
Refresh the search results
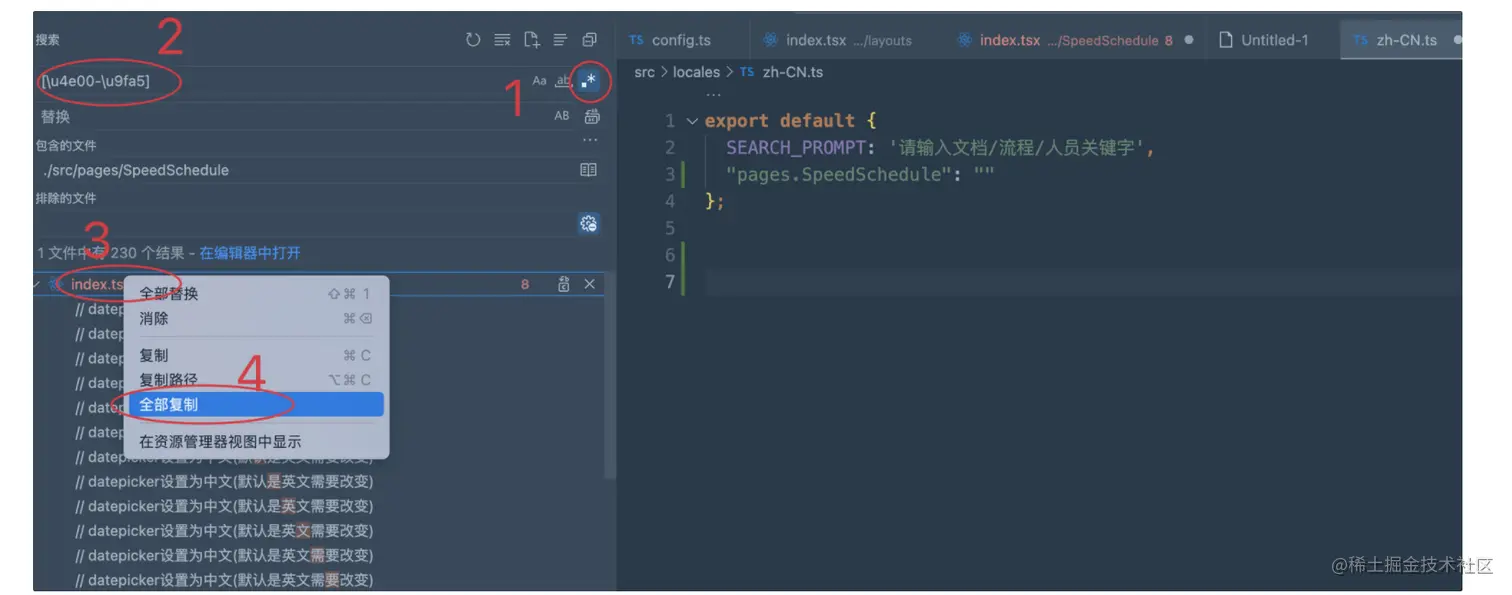(x=473, y=40)
